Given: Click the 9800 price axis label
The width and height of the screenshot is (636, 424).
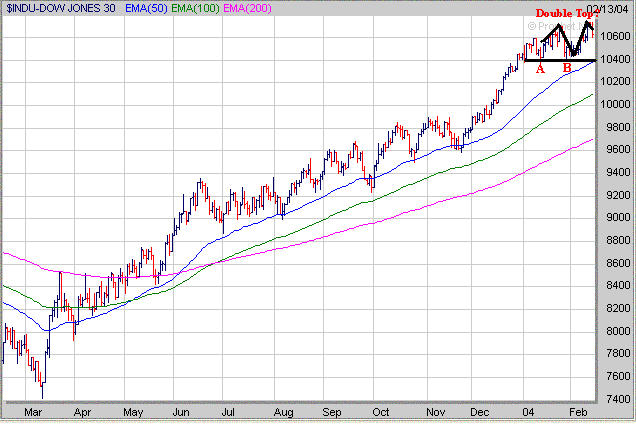Looking at the screenshot, I should [619, 127].
